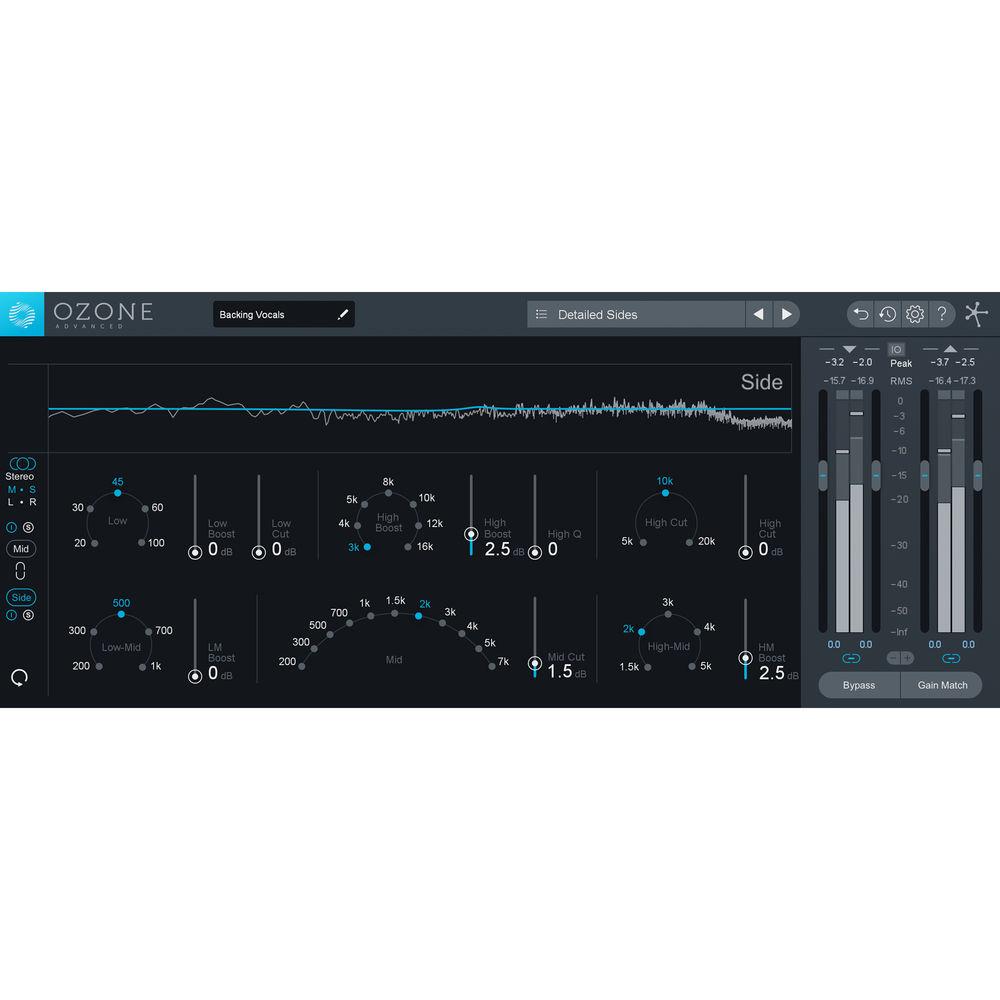The image size is (1000, 1000).
Task: Open the settings gear icon
Action: (x=913, y=314)
